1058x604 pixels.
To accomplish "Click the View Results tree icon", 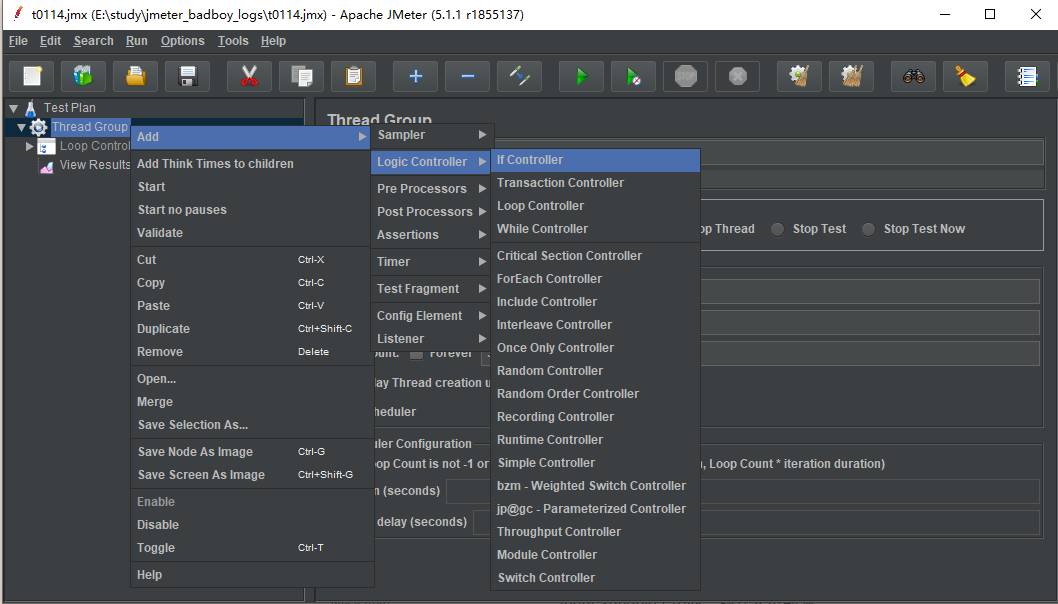I will click(47, 165).
